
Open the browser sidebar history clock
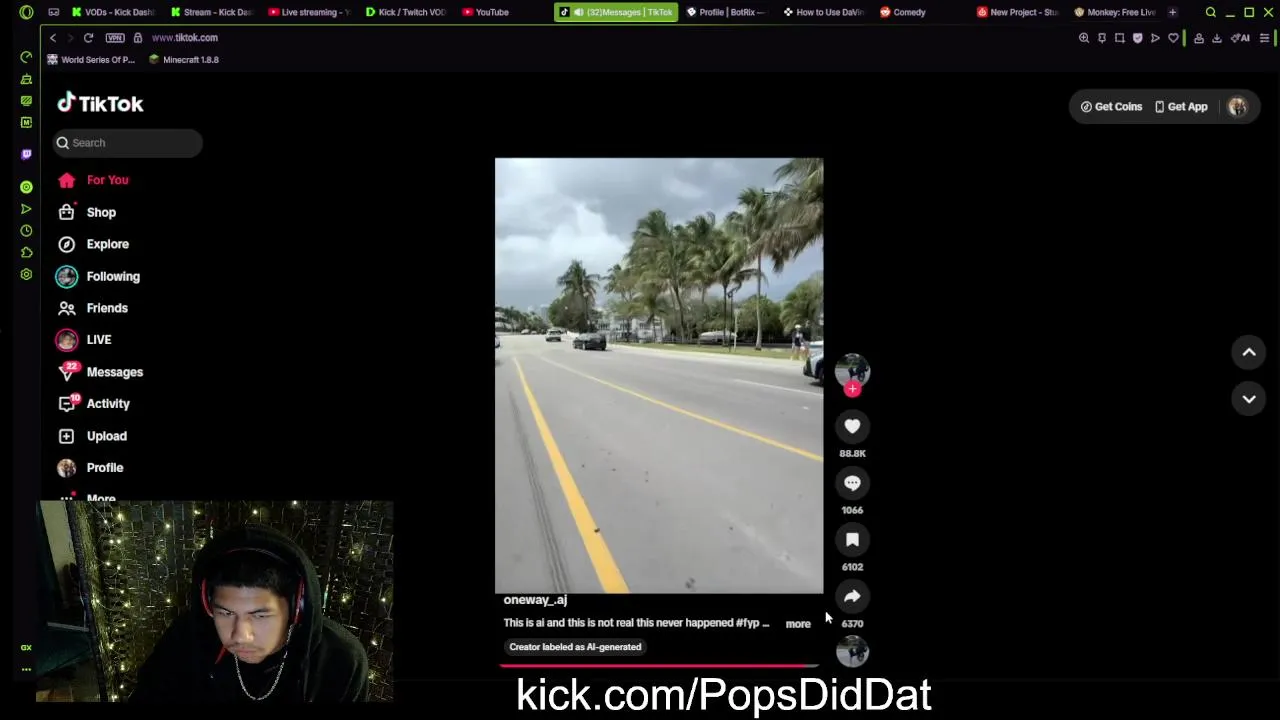point(26,231)
